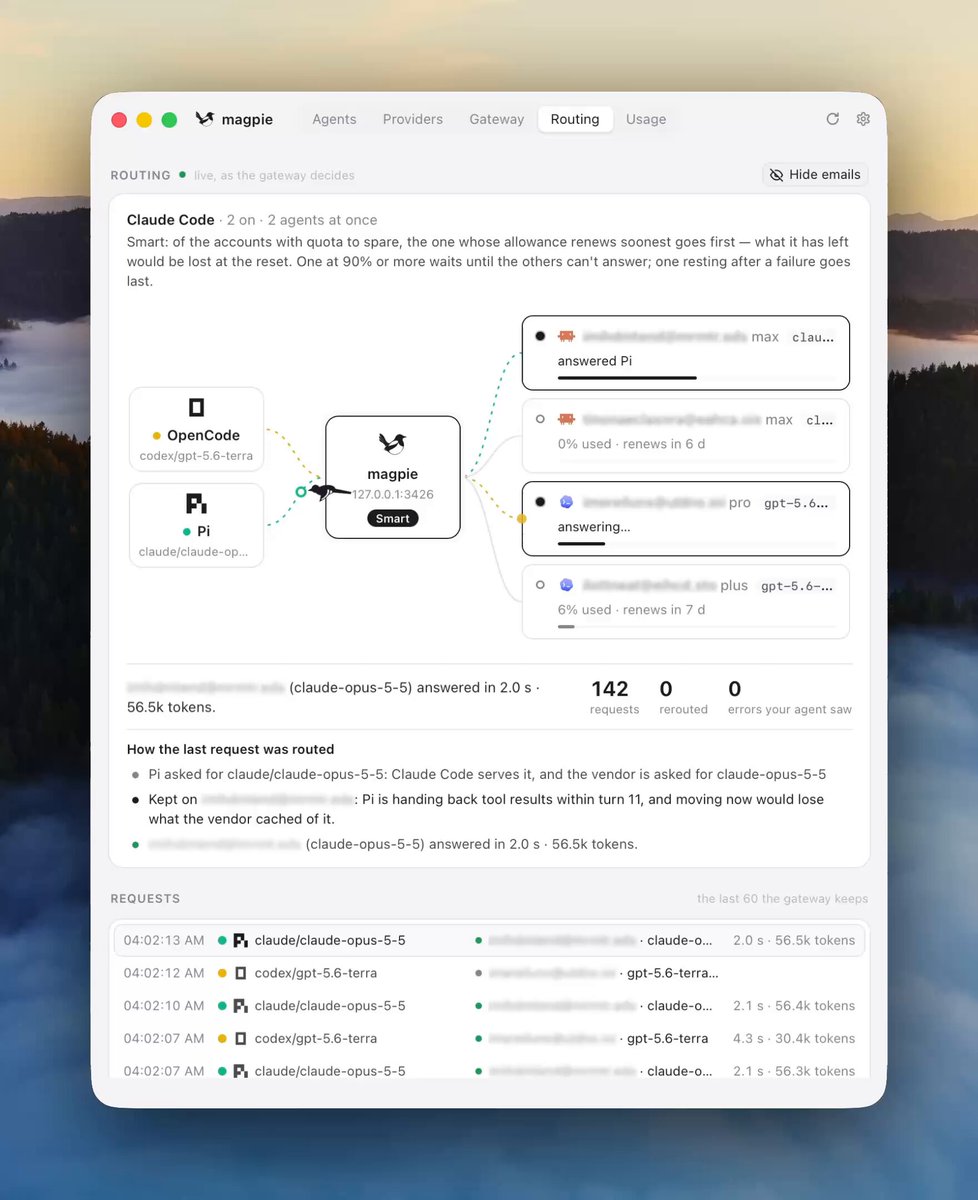
Task: Click 'the last 60 the gateway keeps'
Action: click(783, 899)
